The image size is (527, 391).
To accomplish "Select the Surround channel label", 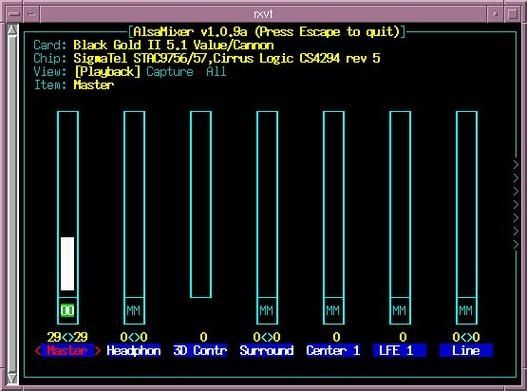I will [267, 351].
